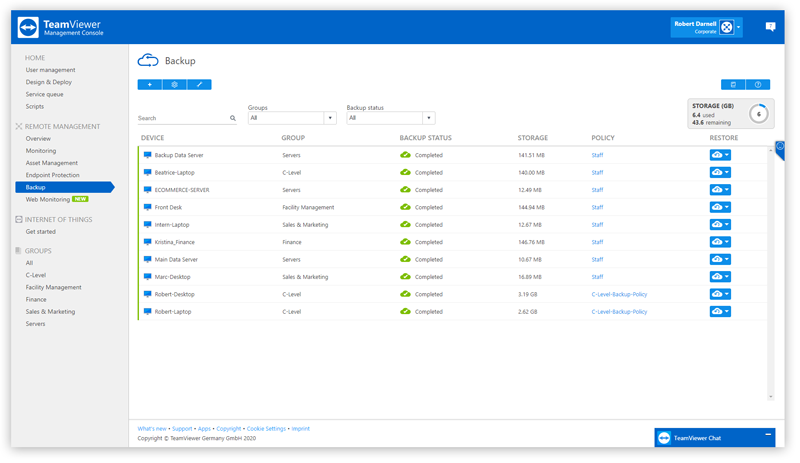This screenshot has height=463, width=800.
Task: Click completed cloud icon for Marc-Desktop
Action: (406, 276)
